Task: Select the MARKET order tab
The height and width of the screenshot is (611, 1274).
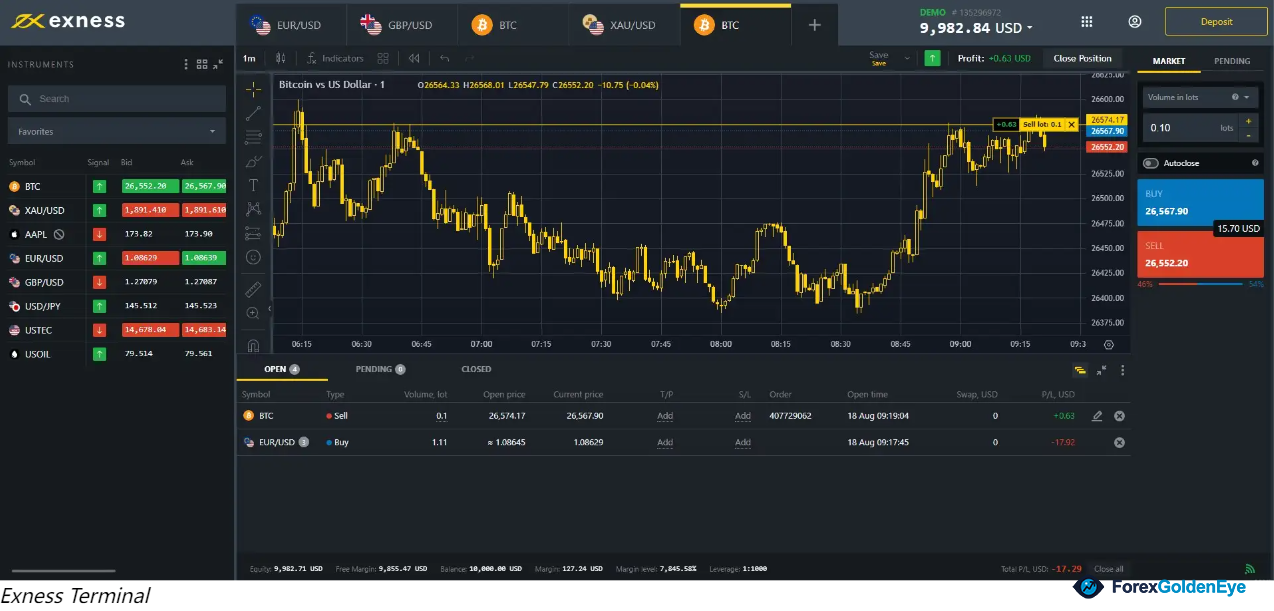Action: pos(1168,61)
